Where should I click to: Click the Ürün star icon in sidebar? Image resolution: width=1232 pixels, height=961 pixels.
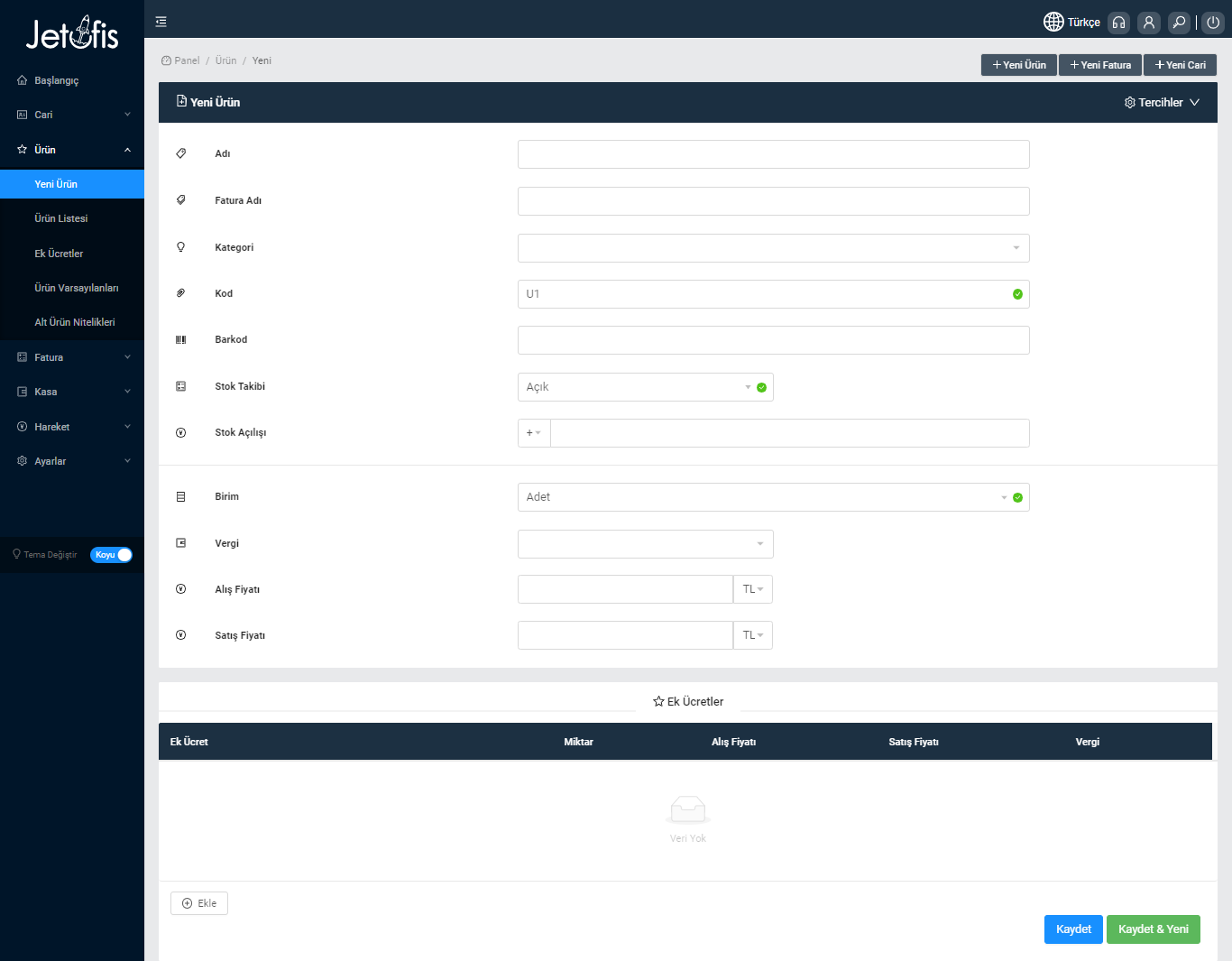pos(22,150)
